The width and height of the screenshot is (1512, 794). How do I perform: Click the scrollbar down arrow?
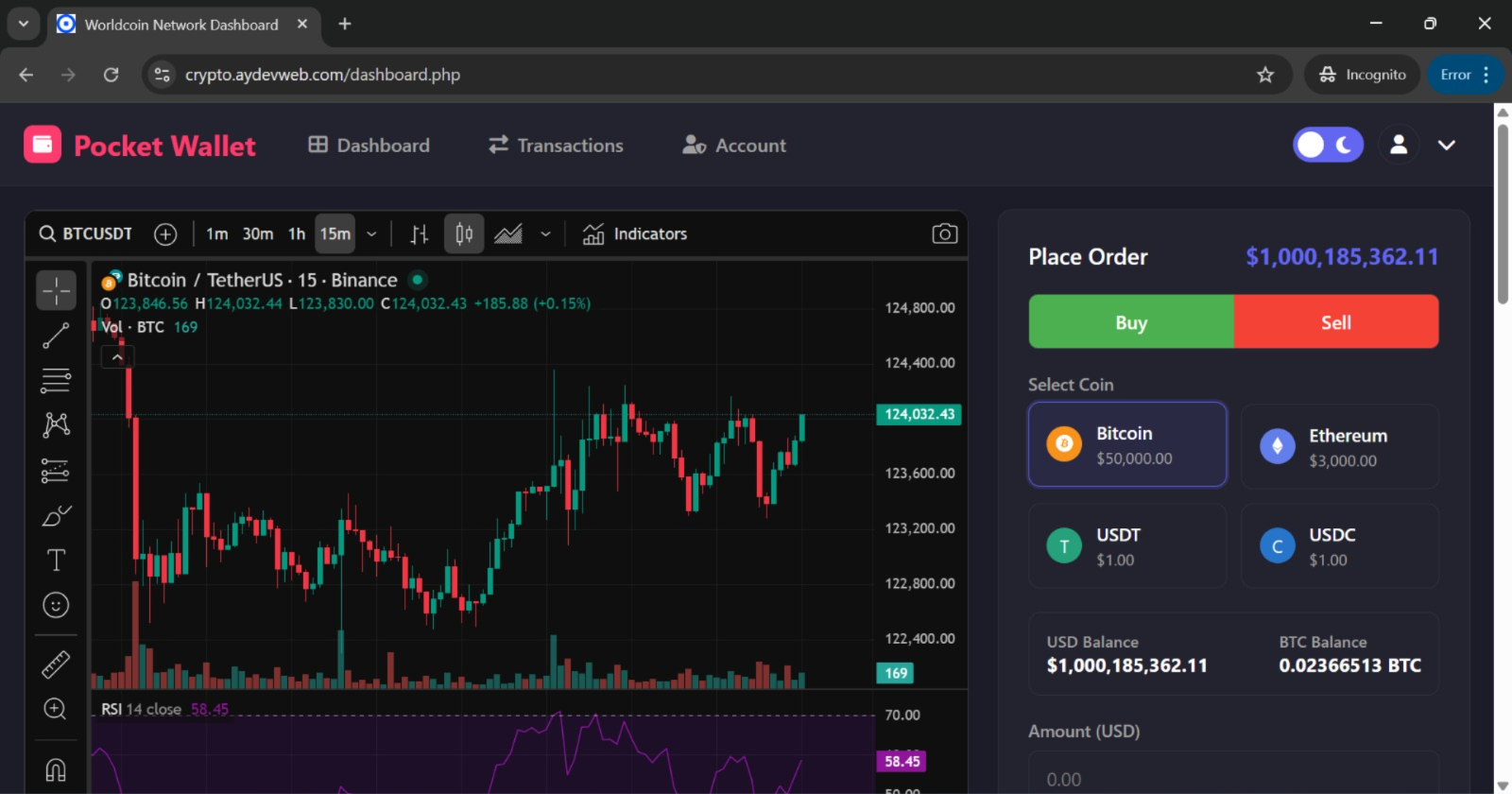point(1503,785)
